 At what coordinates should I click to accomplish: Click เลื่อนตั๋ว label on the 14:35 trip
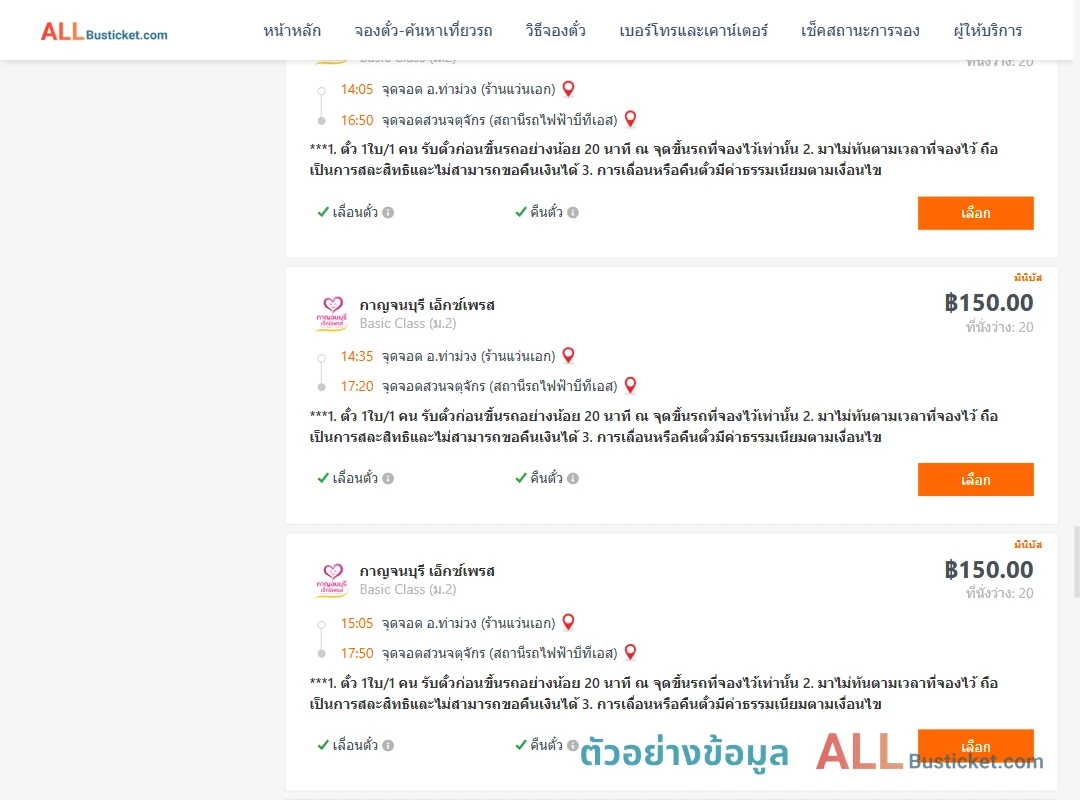point(355,478)
